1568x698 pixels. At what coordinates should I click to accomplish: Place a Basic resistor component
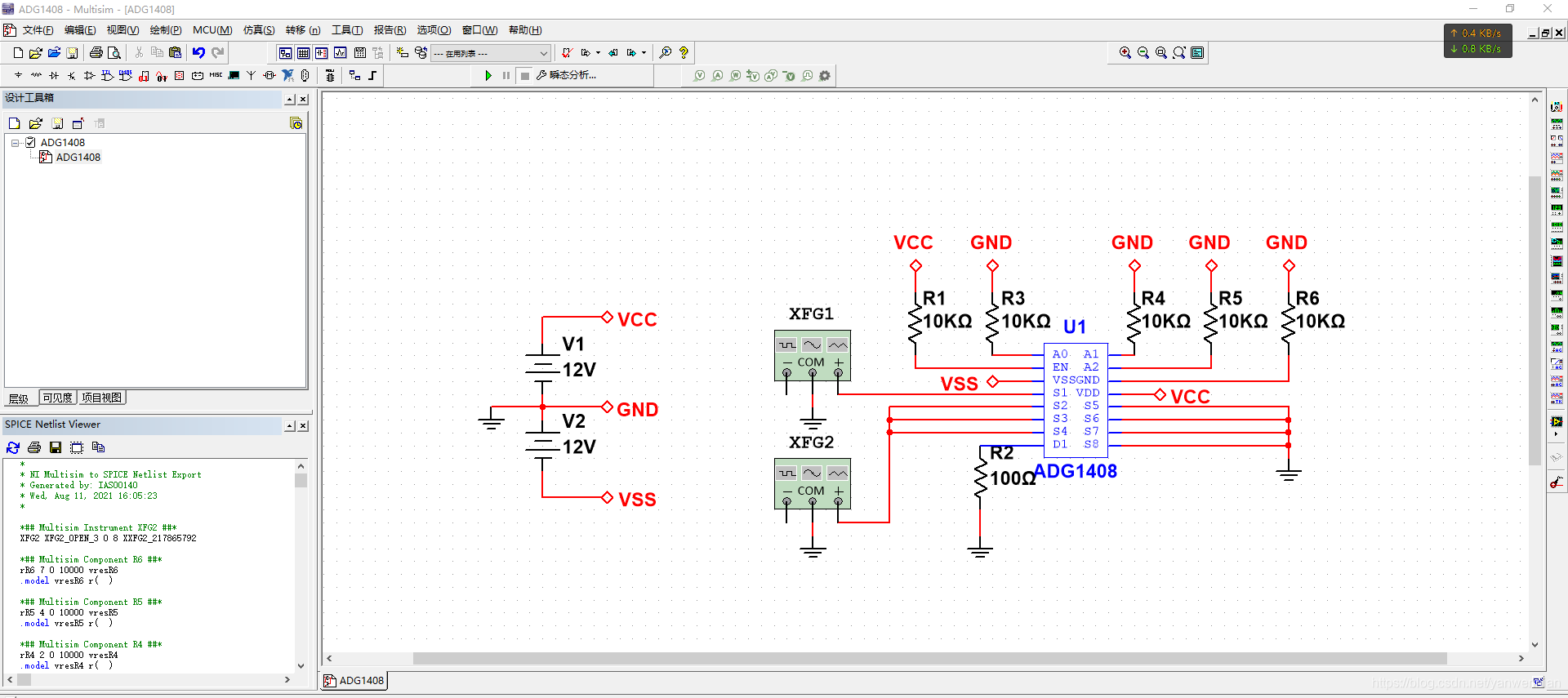pos(36,75)
